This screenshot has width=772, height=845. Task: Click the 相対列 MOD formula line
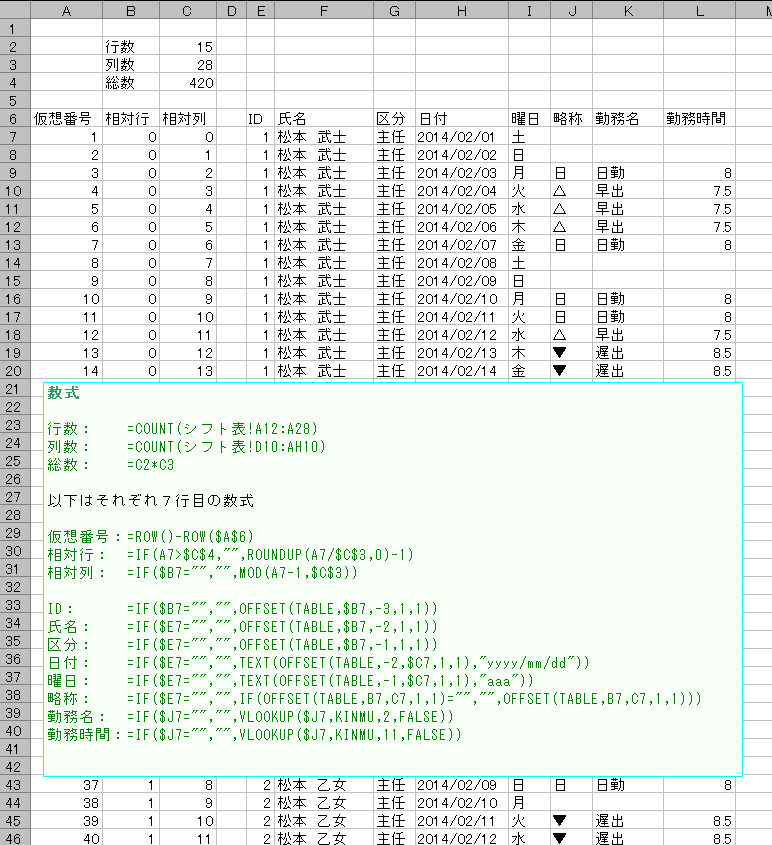tap(203, 573)
